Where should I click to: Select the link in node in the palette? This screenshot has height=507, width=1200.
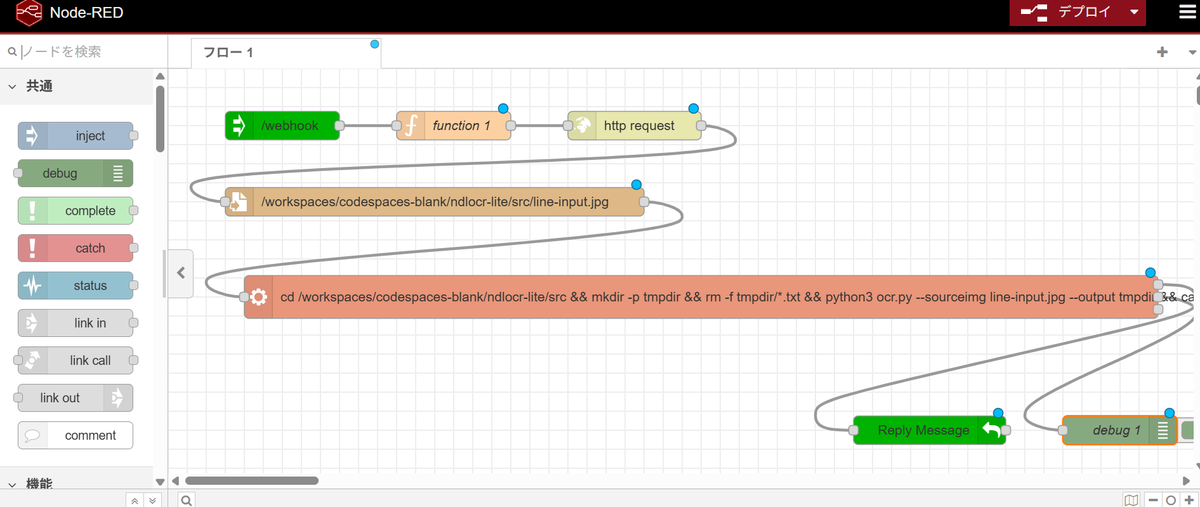76,323
